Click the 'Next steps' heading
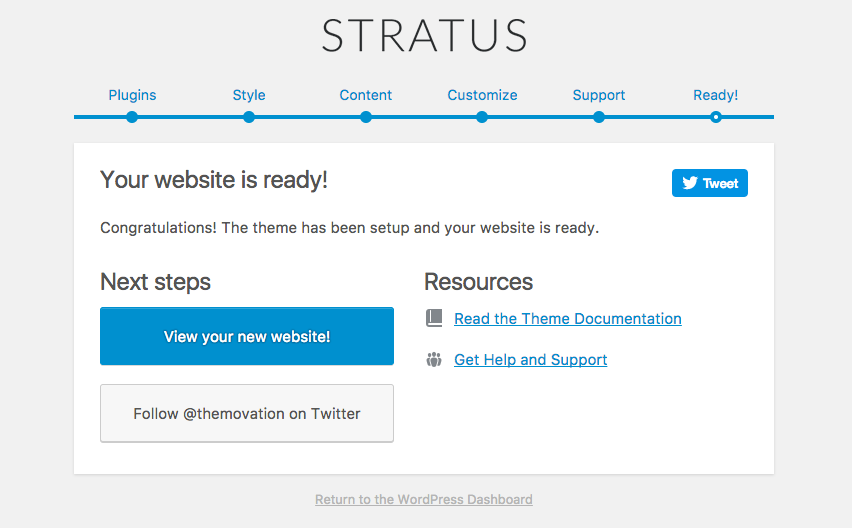 tap(155, 282)
